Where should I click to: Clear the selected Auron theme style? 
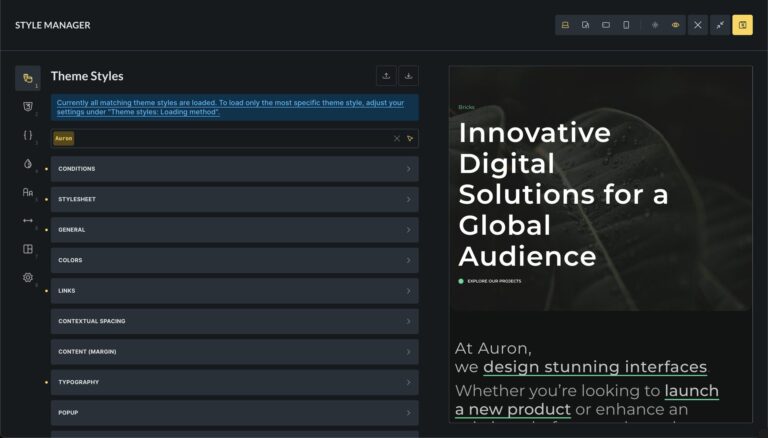[x=396, y=138]
